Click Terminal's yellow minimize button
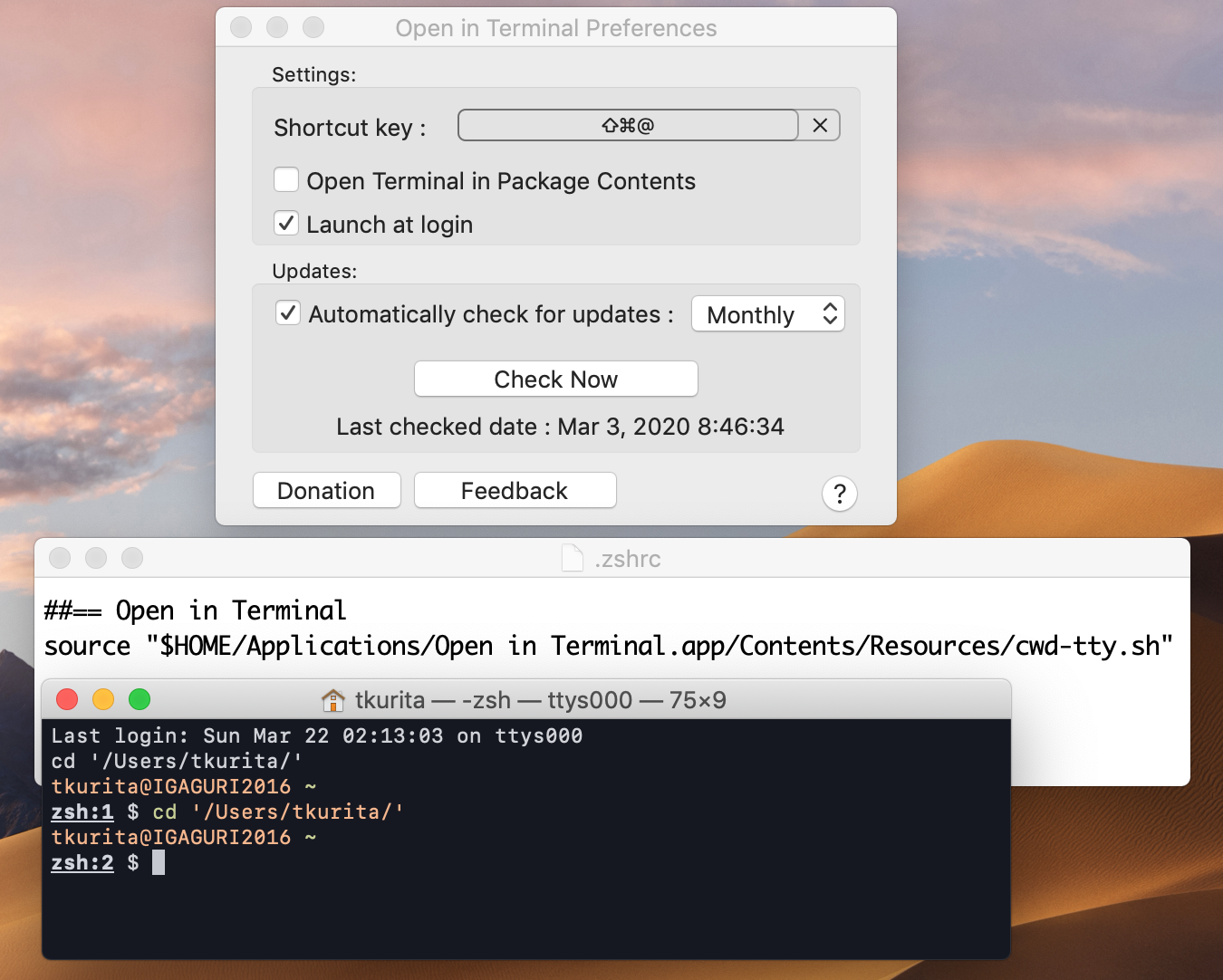Viewport: 1223px width, 980px height. [103, 699]
